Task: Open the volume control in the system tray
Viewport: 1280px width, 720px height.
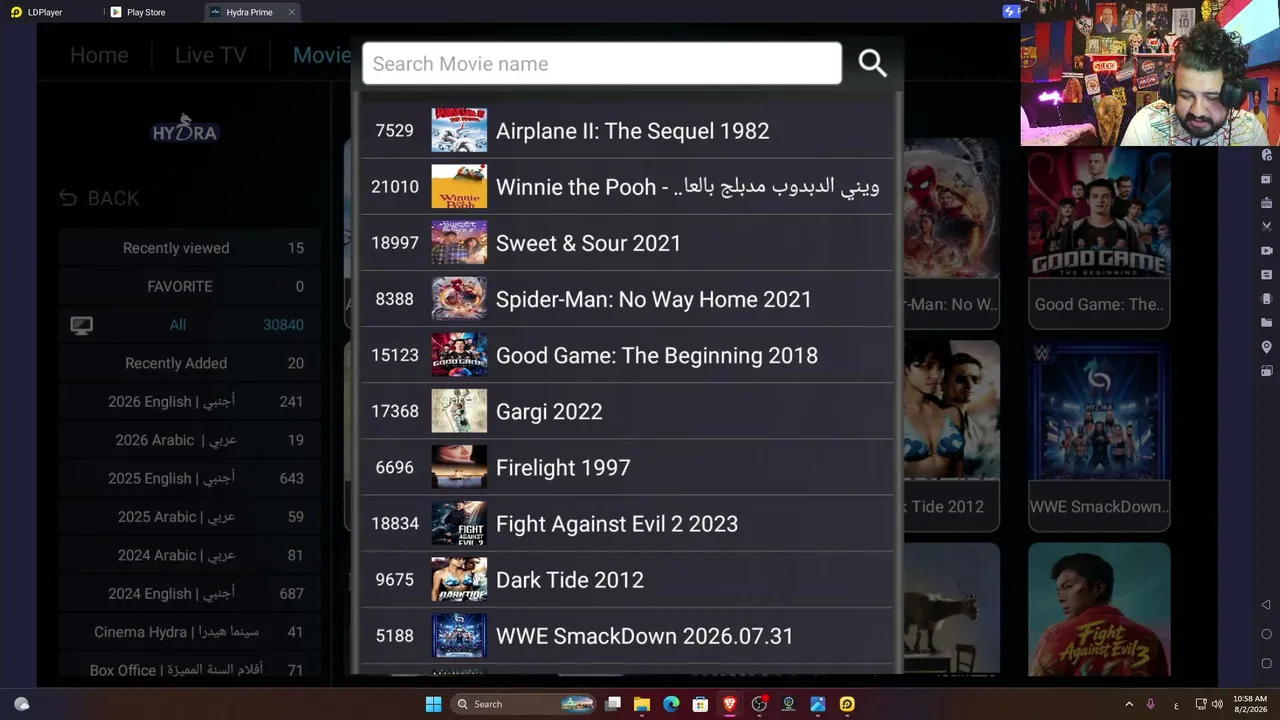Action: click(x=1217, y=704)
